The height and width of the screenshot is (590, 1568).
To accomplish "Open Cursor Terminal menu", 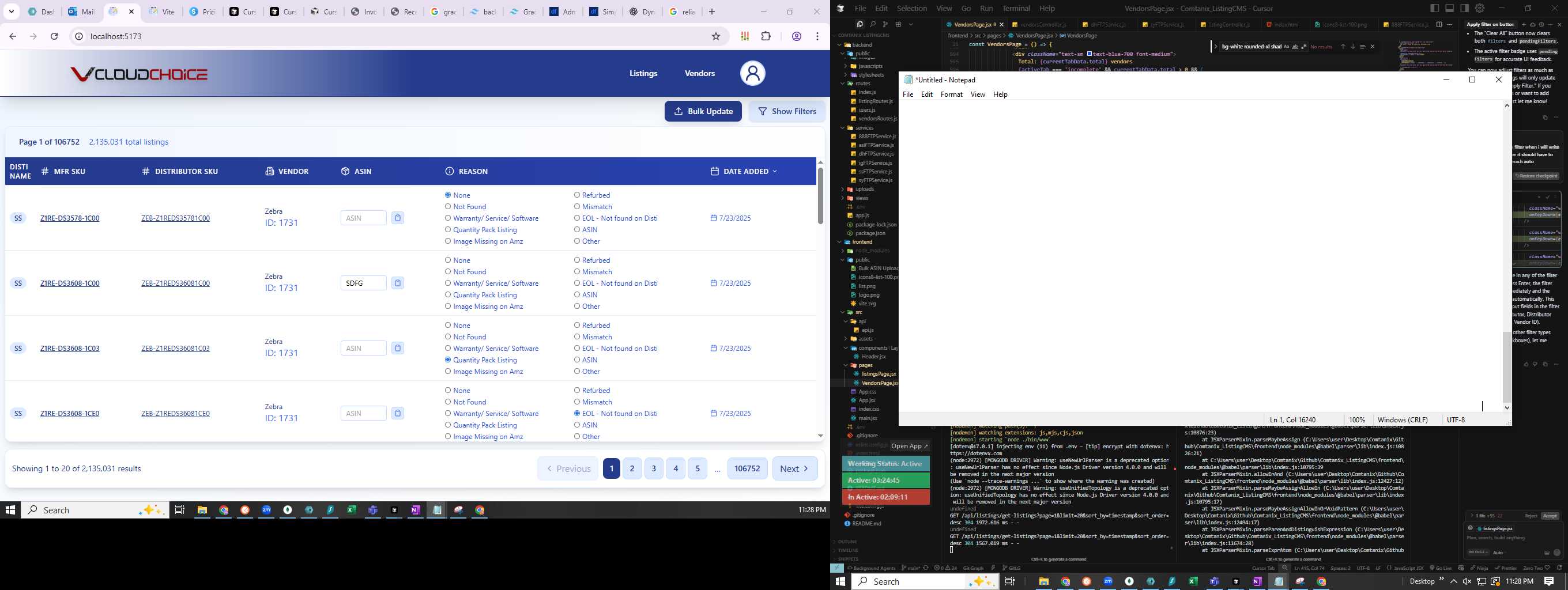I will (1016, 9).
